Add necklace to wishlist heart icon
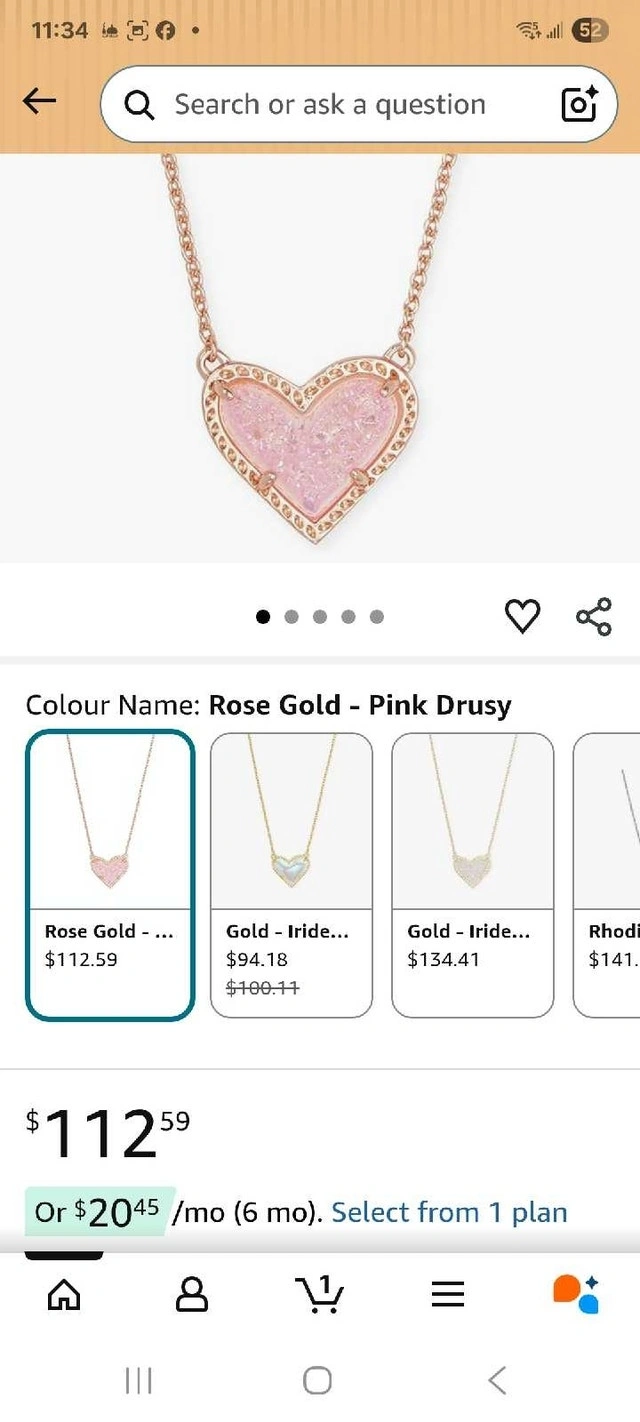The width and height of the screenshot is (640, 1422). pyautogui.click(x=522, y=616)
